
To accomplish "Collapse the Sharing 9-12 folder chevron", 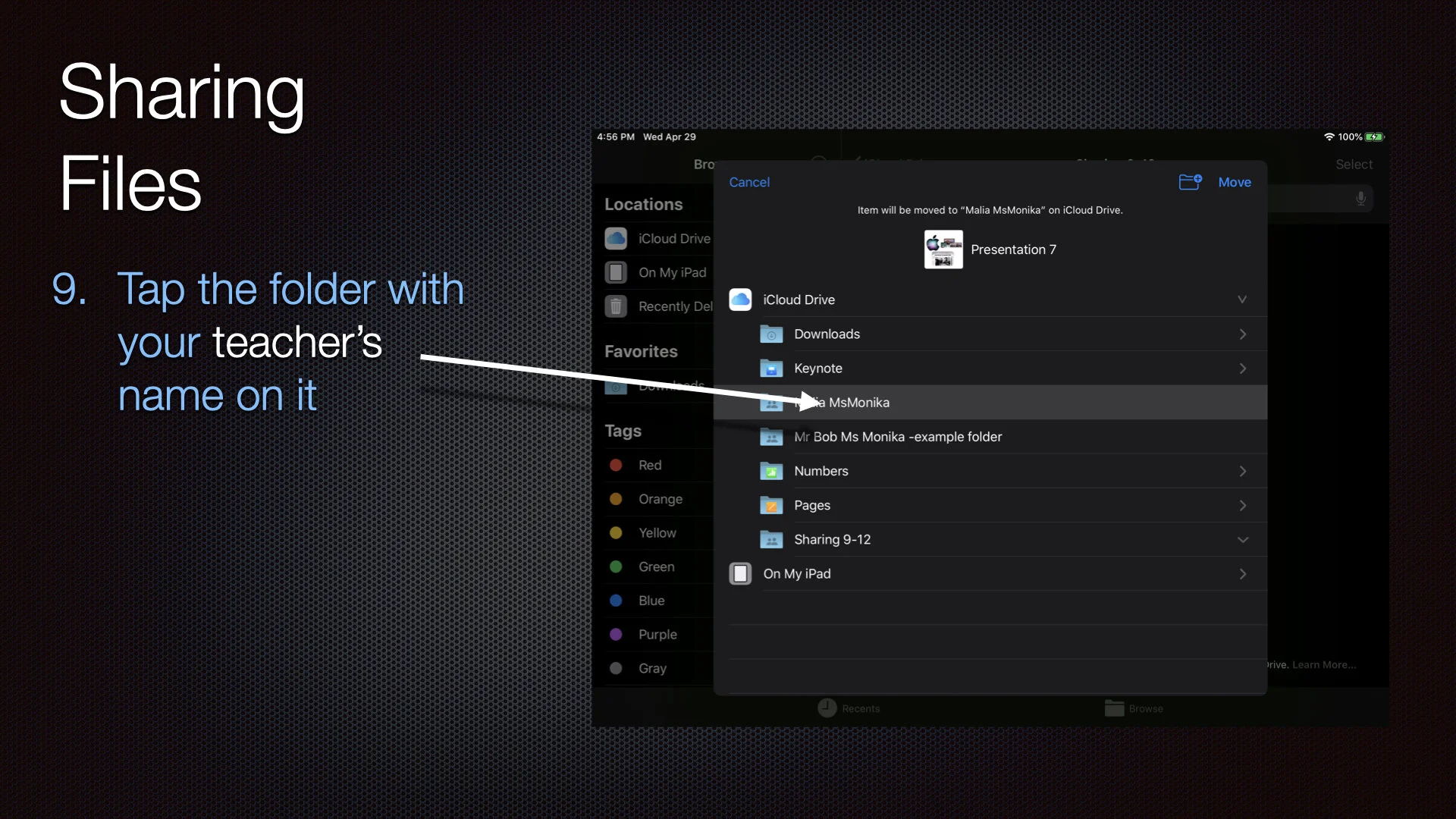I will [x=1242, y=540].
